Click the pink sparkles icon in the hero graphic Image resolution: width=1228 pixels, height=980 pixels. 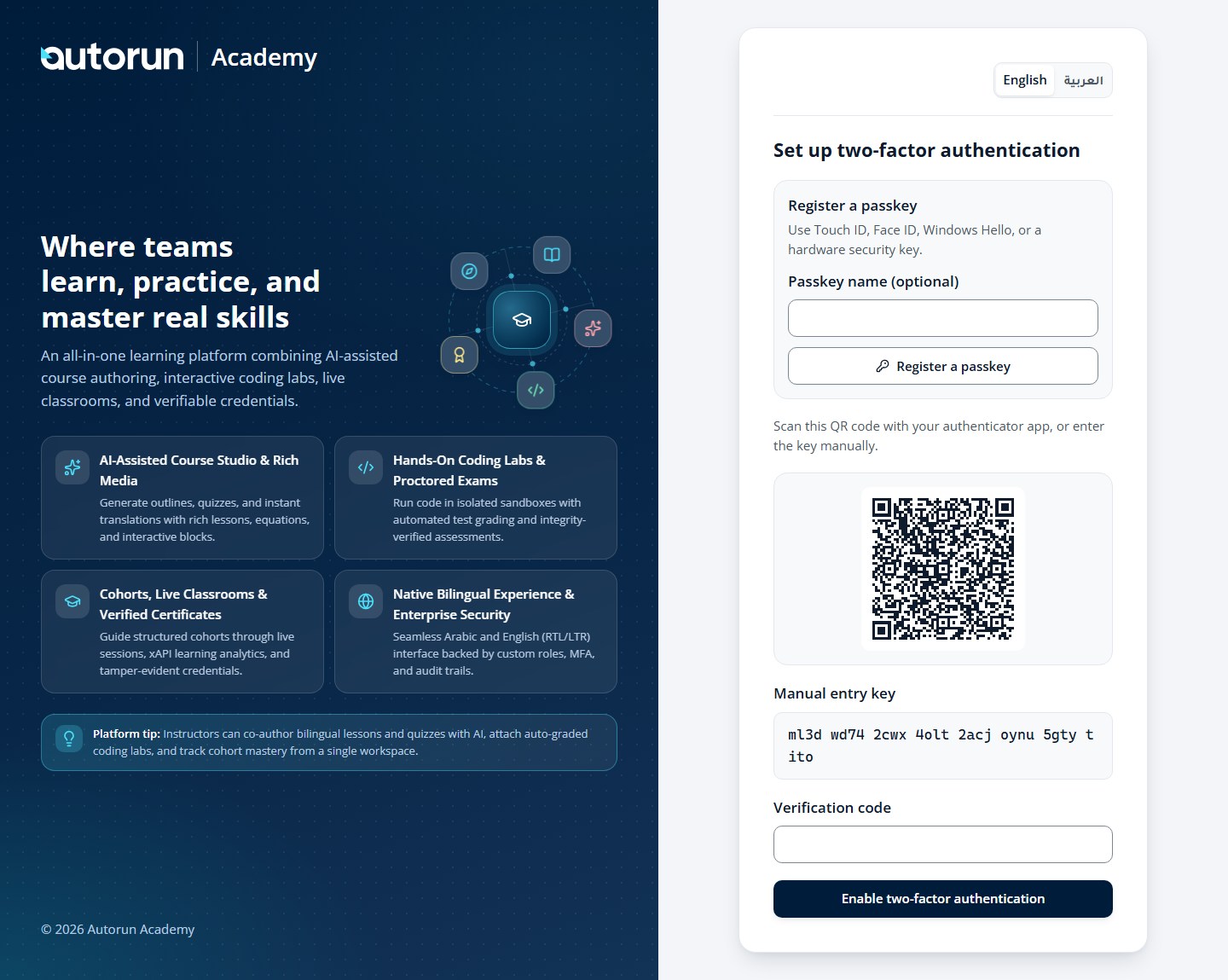(x=593, y=328)
